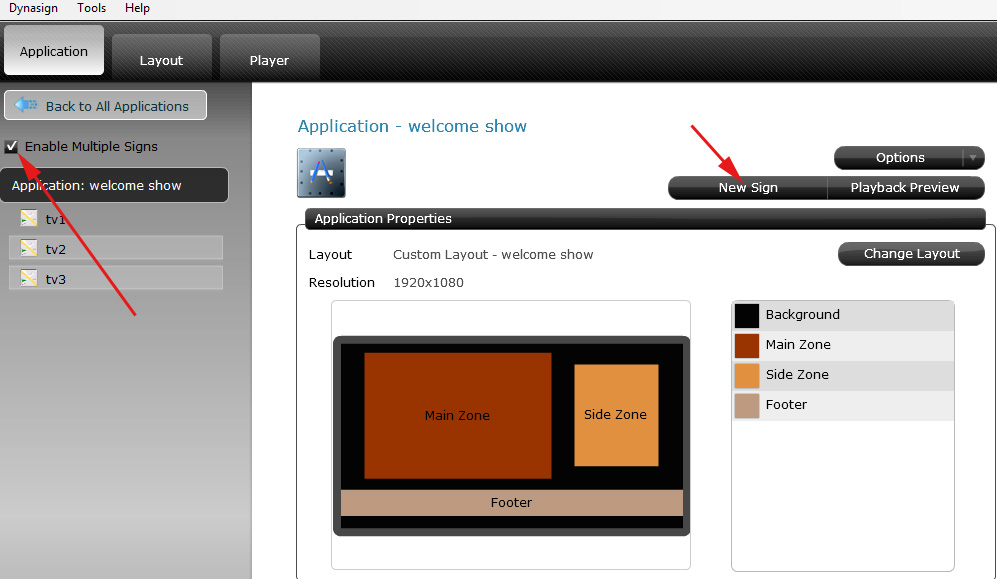Viewport: 997px width, 579px height.
Task: Click the tv3 sign icon
Action: [29, 279]
